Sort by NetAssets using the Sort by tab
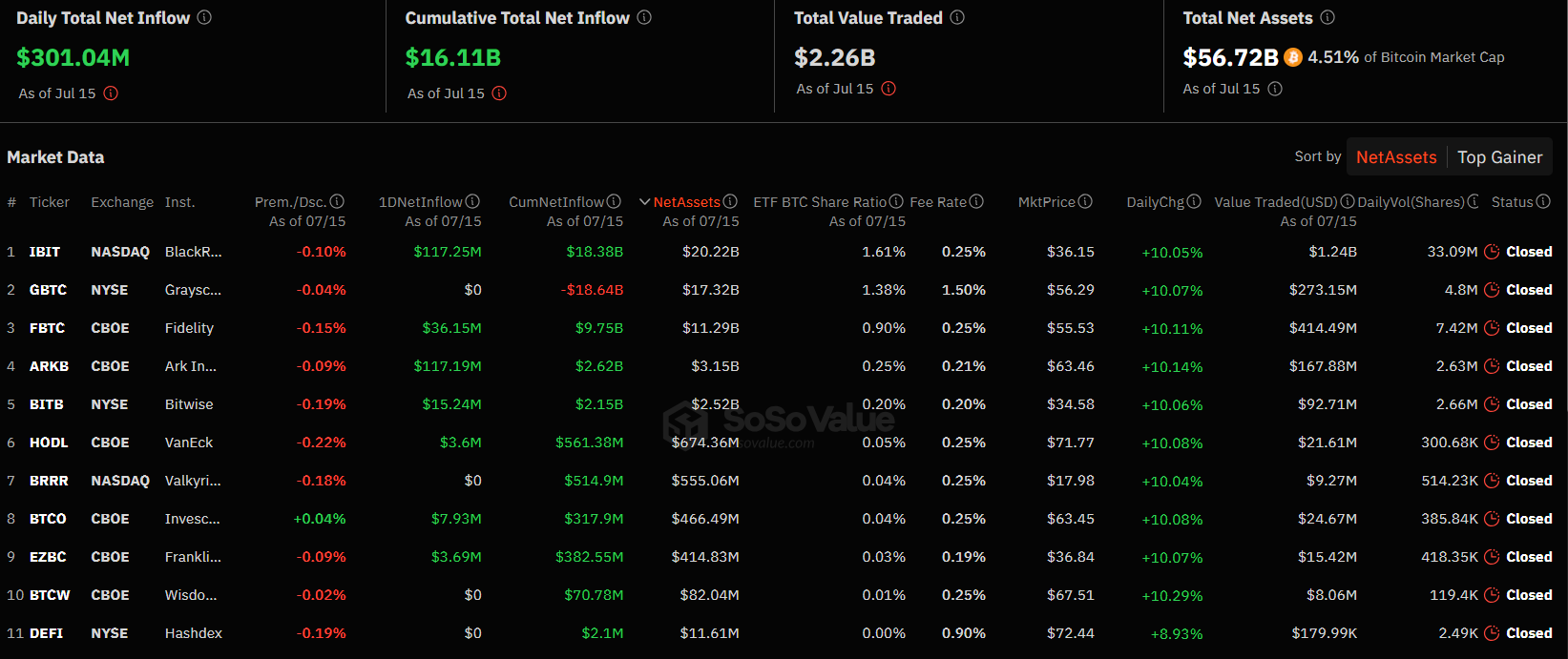 pyautogui.click(x=1396, y=157)
